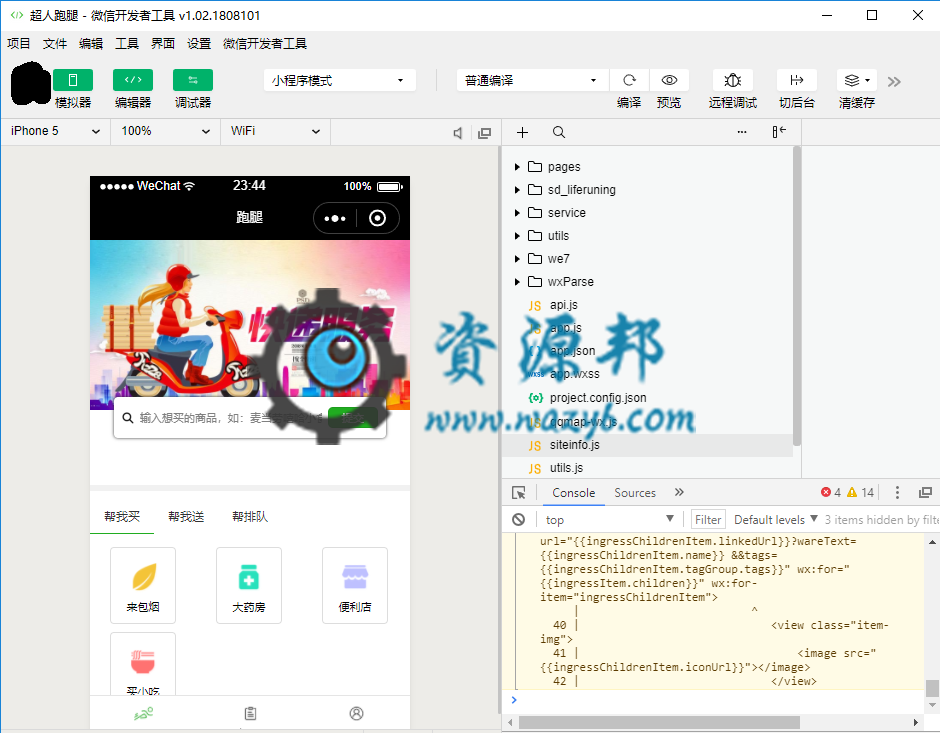
Task: Collapse the file tree panel icon
Action: (779, 132)
